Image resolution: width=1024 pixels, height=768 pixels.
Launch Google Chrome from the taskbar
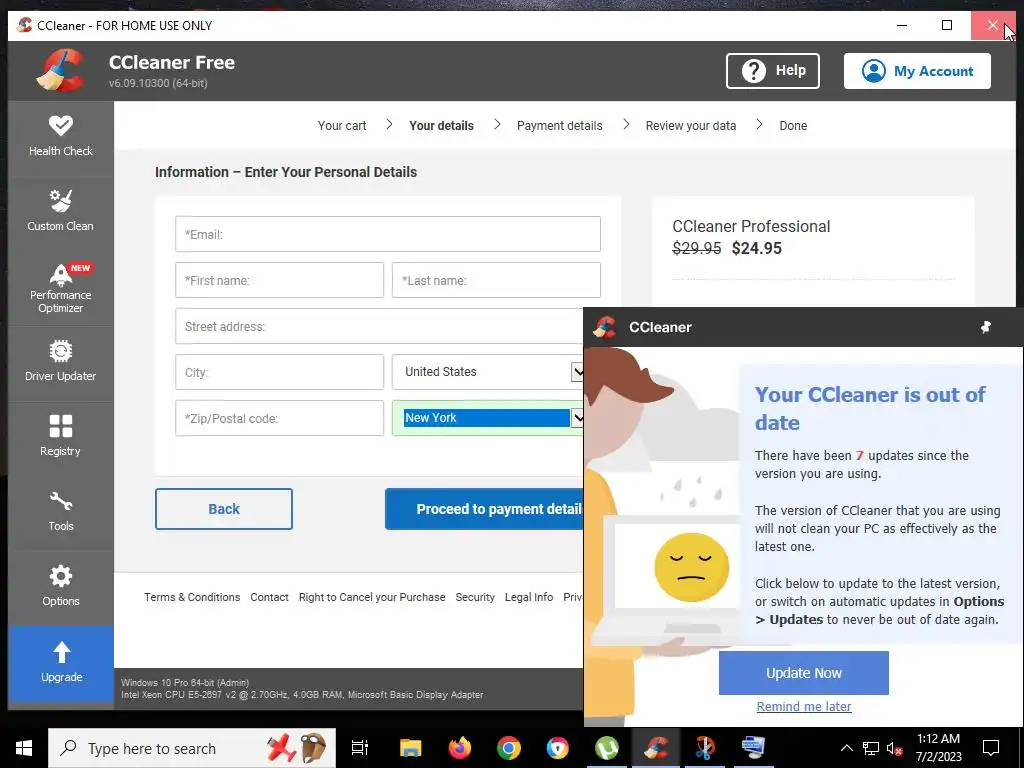509,748
